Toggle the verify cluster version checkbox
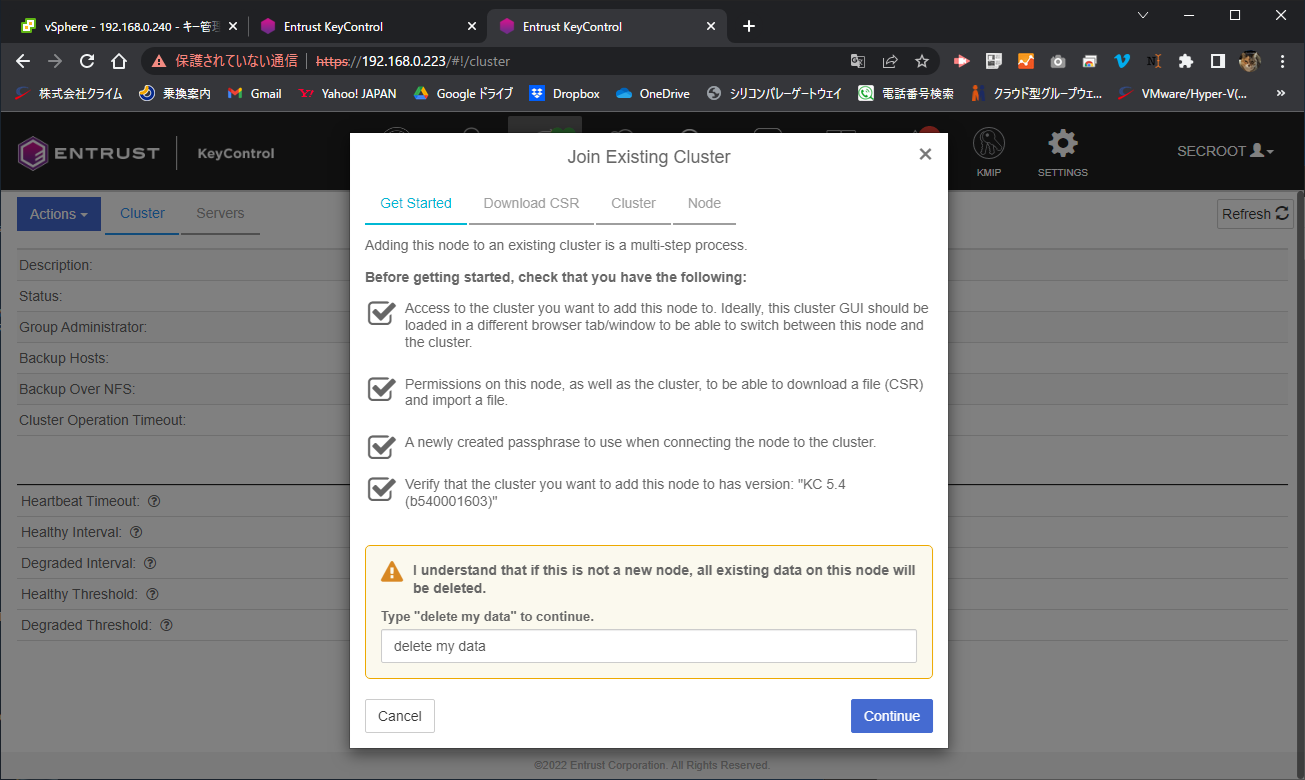 coord(381,488)
